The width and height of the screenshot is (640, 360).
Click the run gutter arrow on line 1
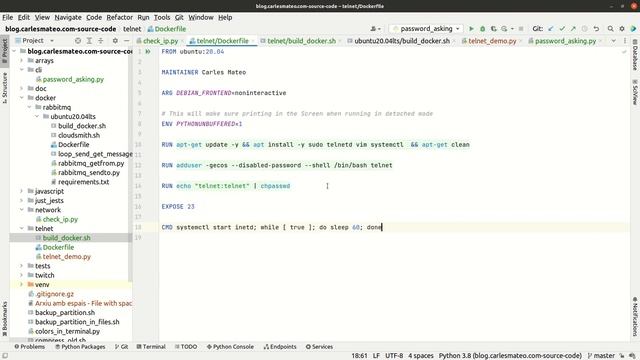click(x=148, y=52)
